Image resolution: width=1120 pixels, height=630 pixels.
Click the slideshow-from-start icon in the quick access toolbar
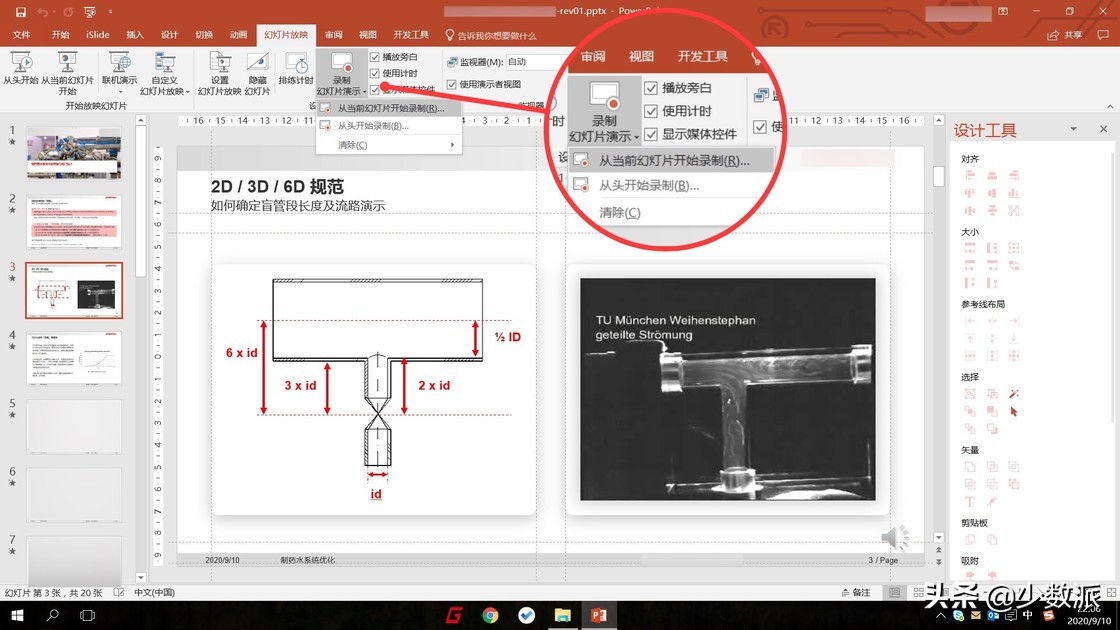pyautogui.click(x=89, y=12)
